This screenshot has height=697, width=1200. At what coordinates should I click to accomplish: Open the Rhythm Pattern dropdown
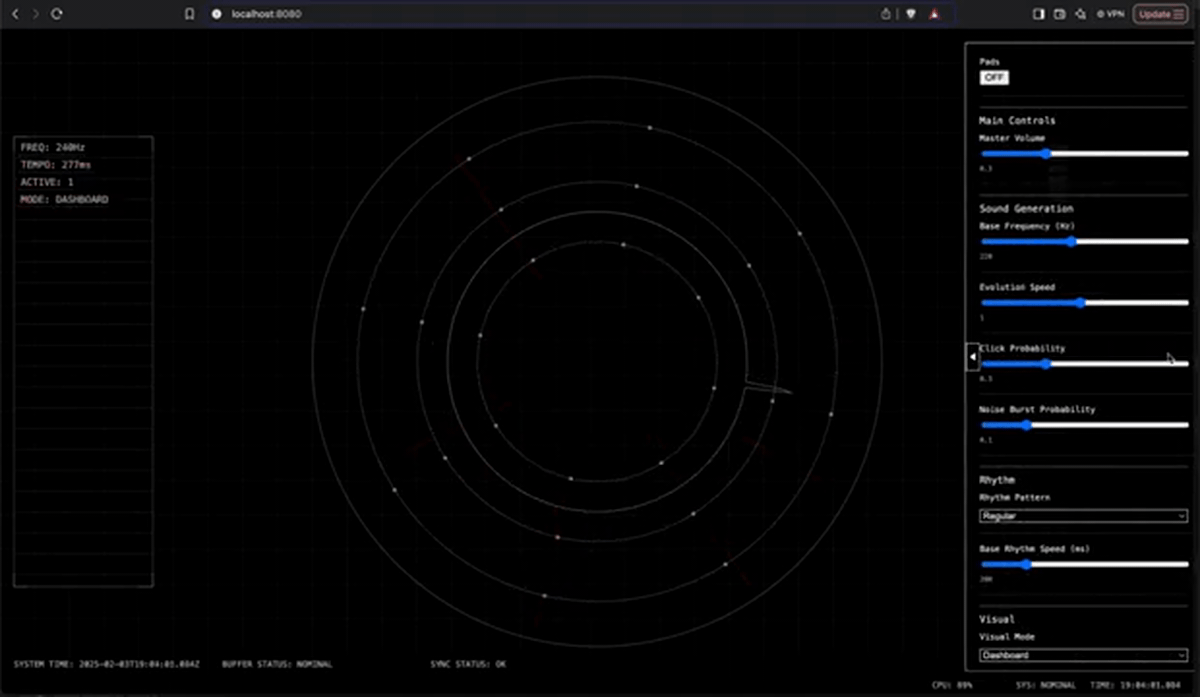[x=1084, y=516]
